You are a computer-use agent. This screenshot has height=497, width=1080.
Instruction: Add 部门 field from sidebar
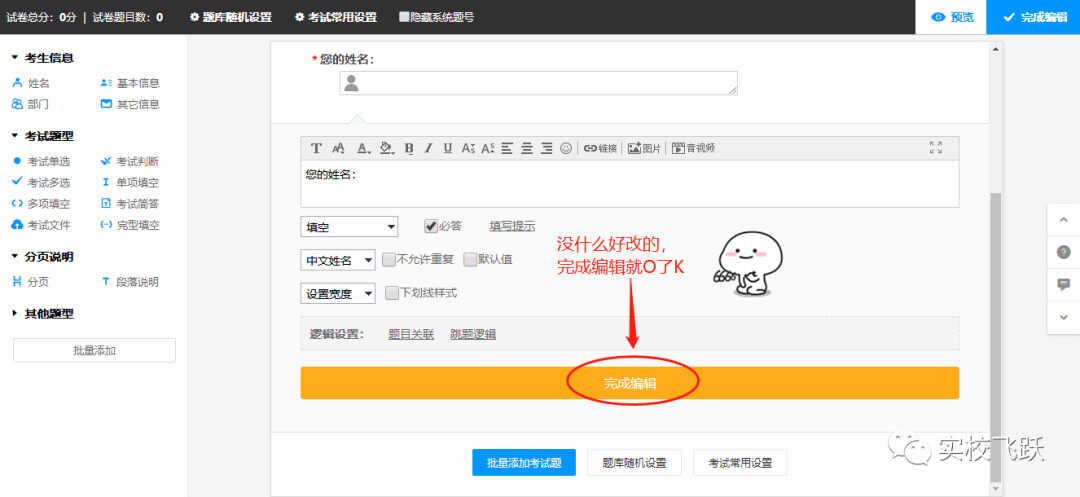[32, 105]
